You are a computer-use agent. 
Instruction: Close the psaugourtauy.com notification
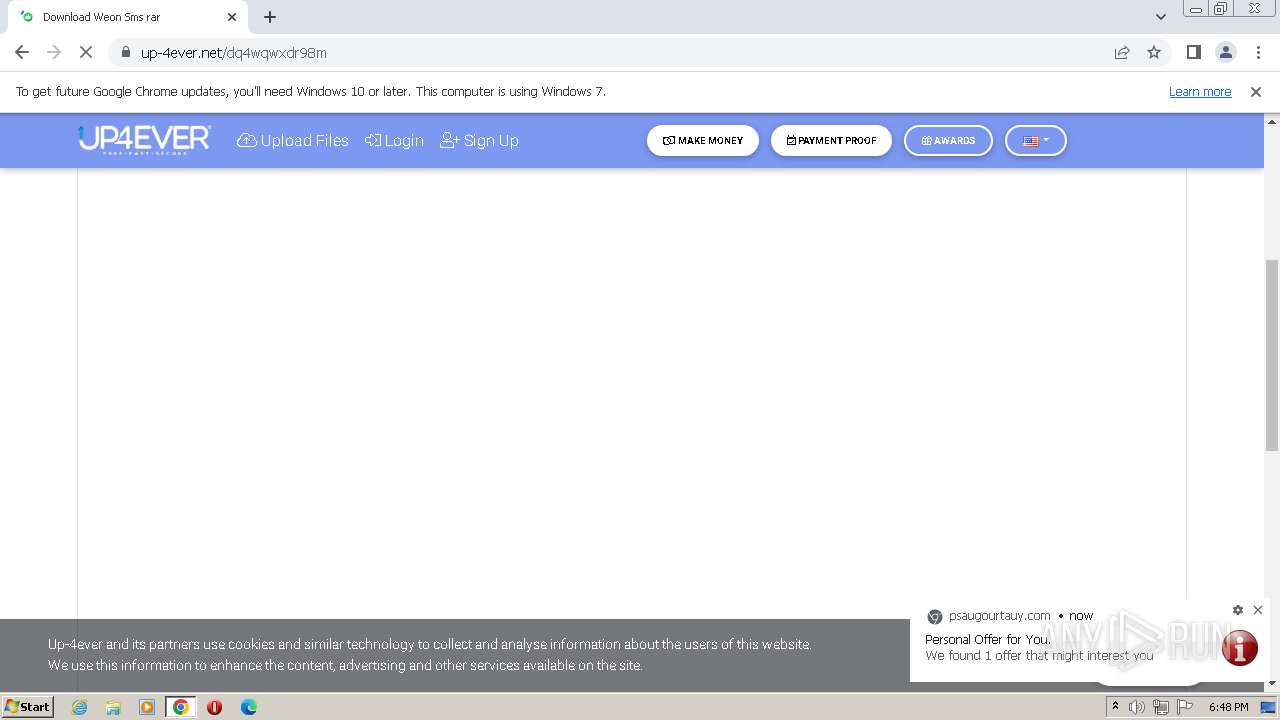(x=1258, y=610)
